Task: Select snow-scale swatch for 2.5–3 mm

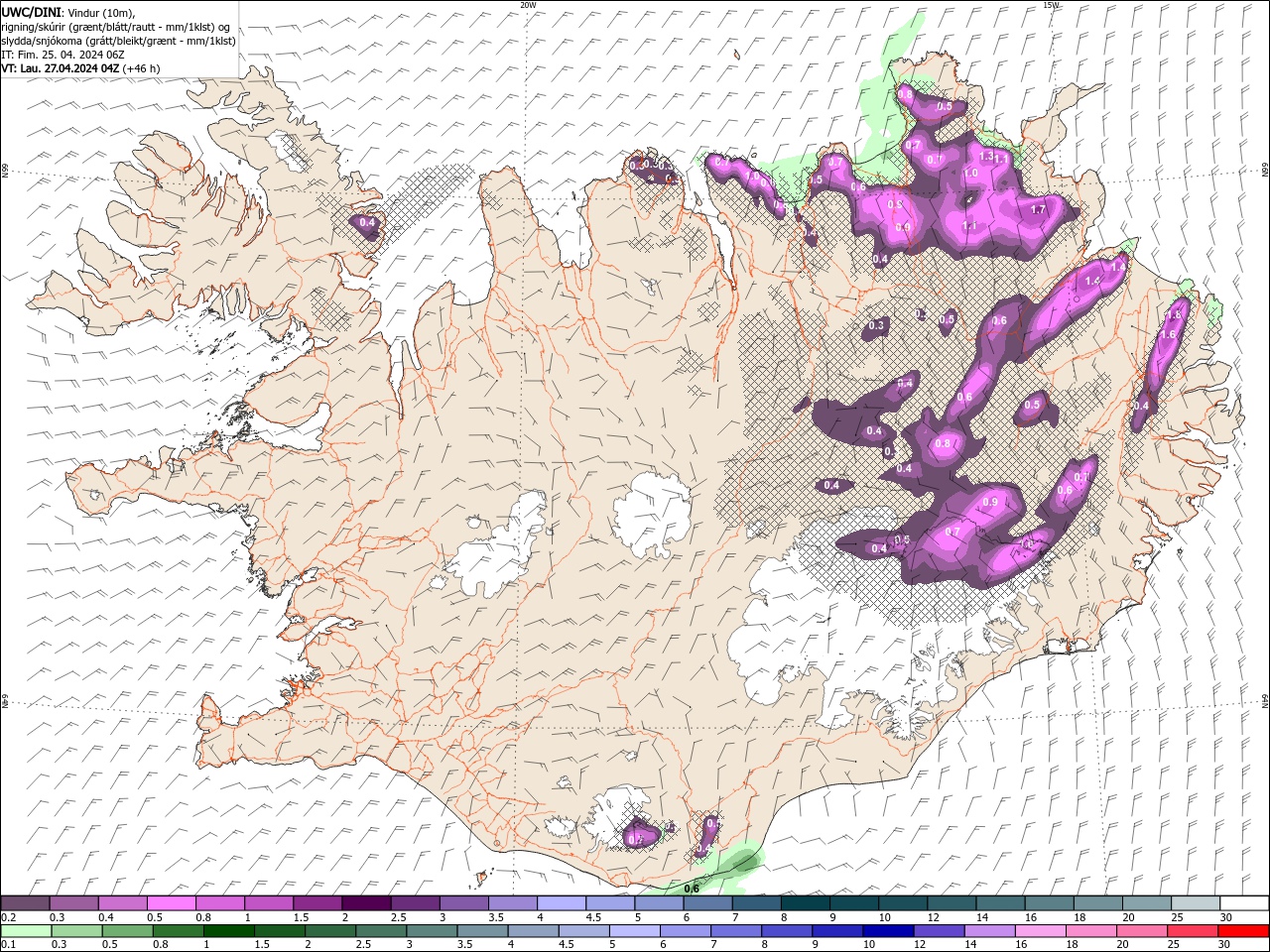Action: [415, 903]
